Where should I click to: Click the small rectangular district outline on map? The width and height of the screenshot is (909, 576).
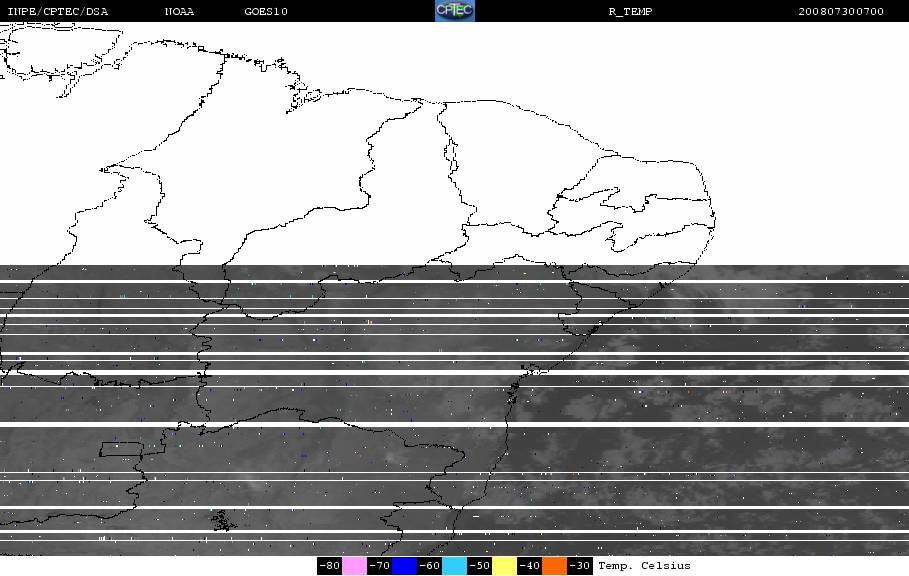121,449
